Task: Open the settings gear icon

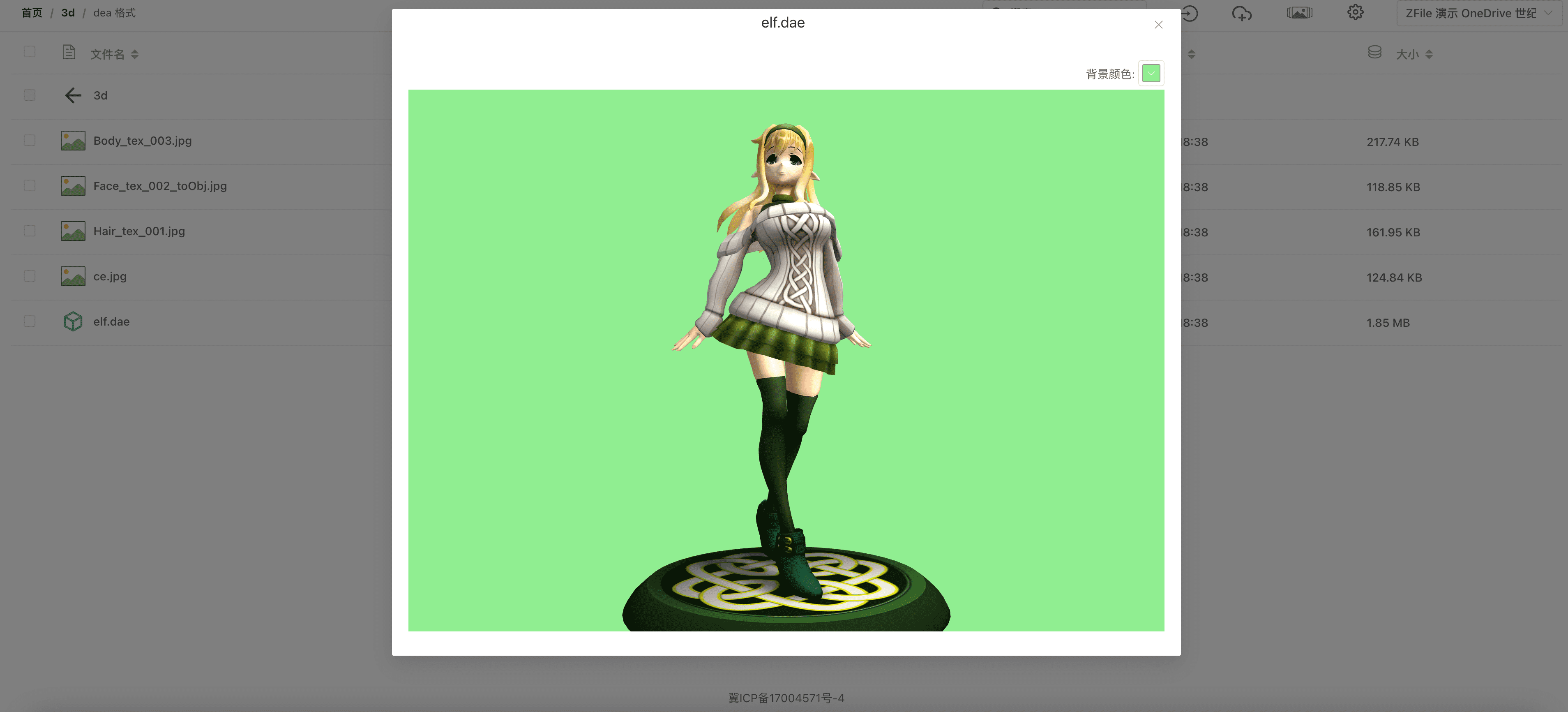Action: pos(1356,12)
